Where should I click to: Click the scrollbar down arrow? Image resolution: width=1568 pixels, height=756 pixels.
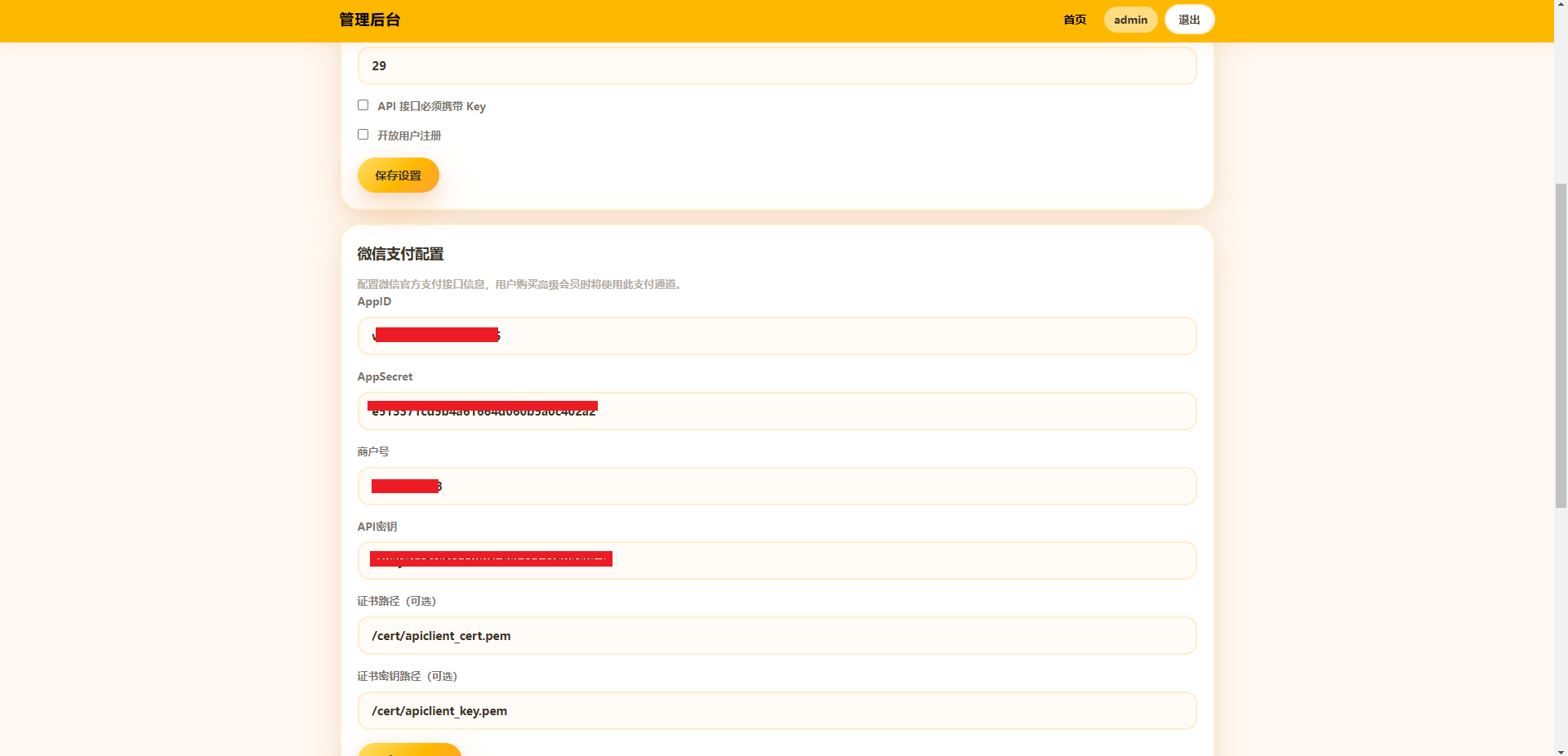(x=1561, y=751)
